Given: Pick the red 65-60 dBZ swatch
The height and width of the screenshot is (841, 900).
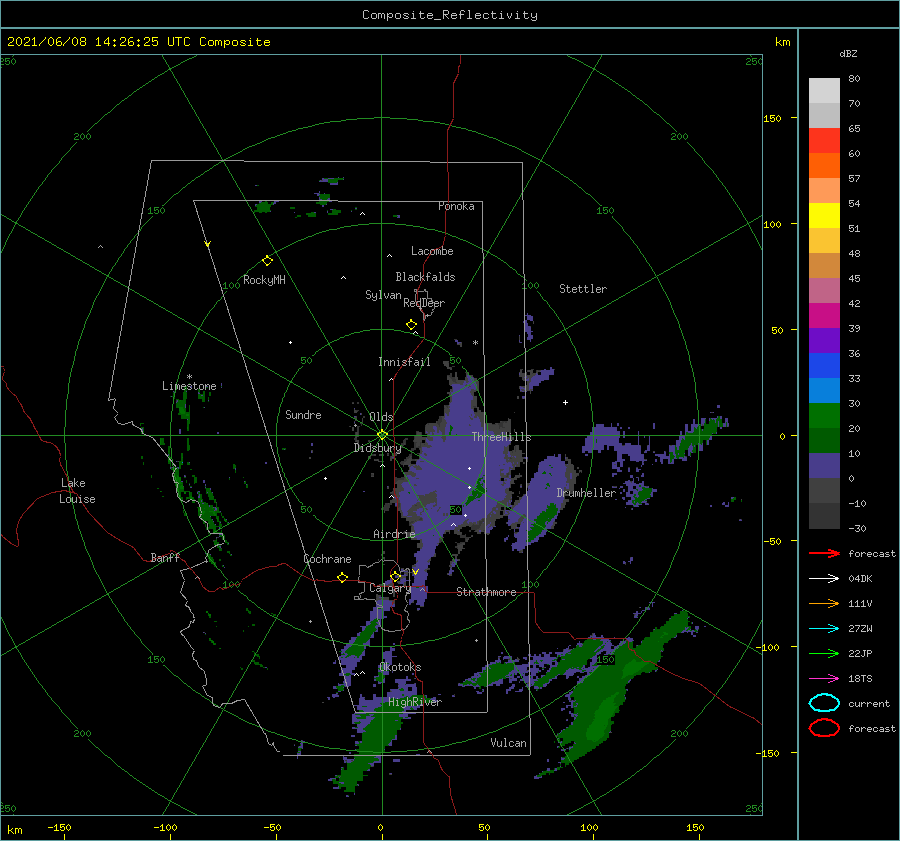Looking at the screenshot, I should click(x=824, y=141).
